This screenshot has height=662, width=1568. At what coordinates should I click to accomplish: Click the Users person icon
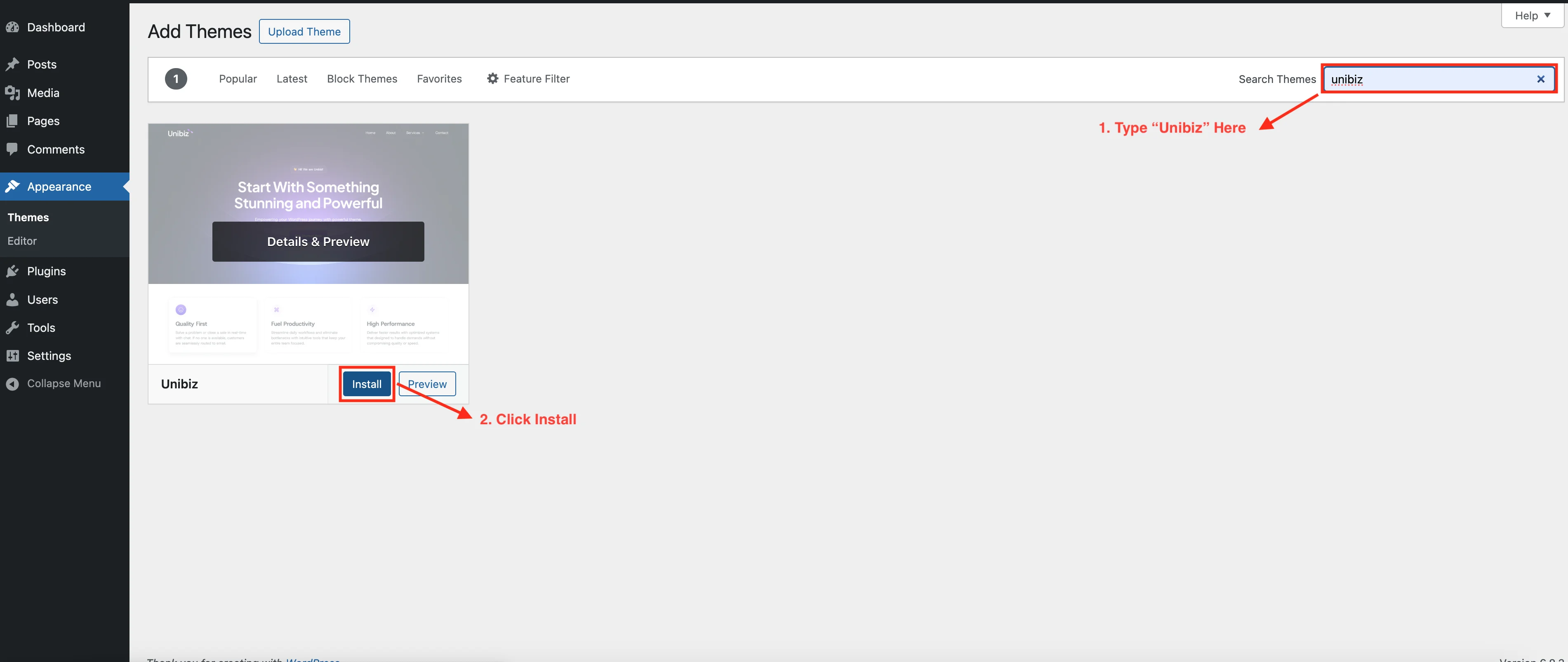coord(12,300)
